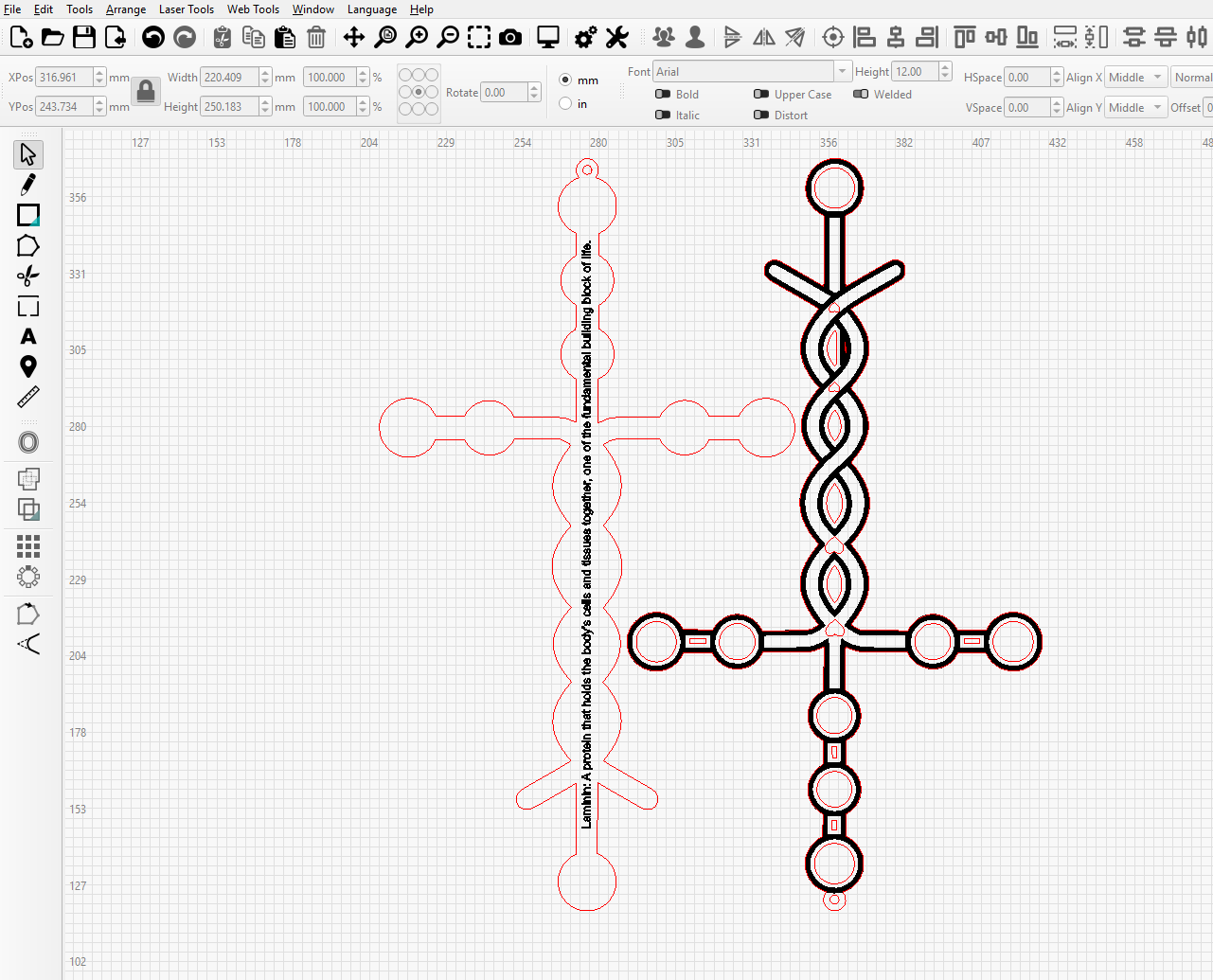Open the File menu
The image size is (1213, 980).
[12, 9]
